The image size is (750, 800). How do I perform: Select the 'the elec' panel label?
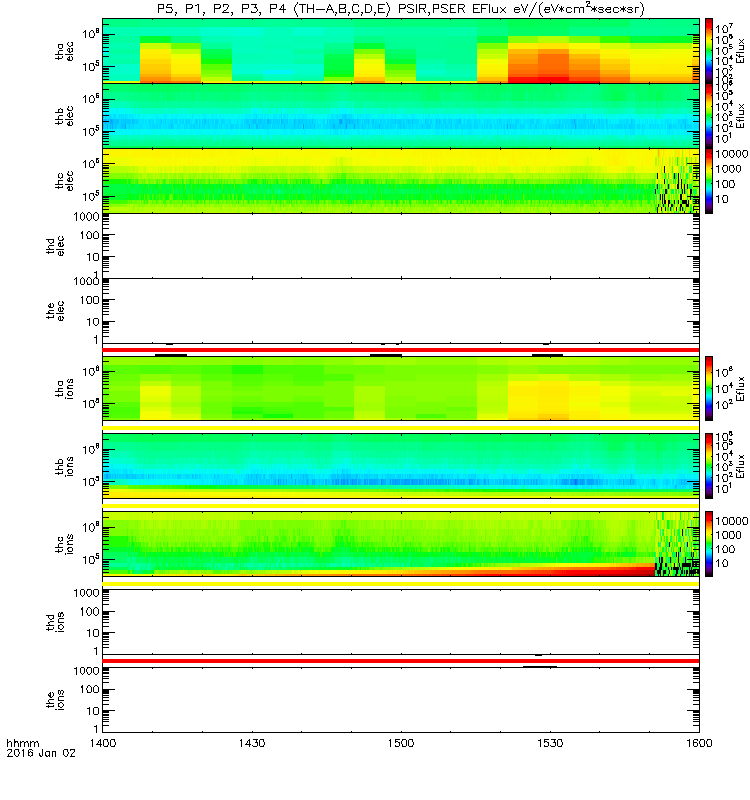tap(55, 311)
